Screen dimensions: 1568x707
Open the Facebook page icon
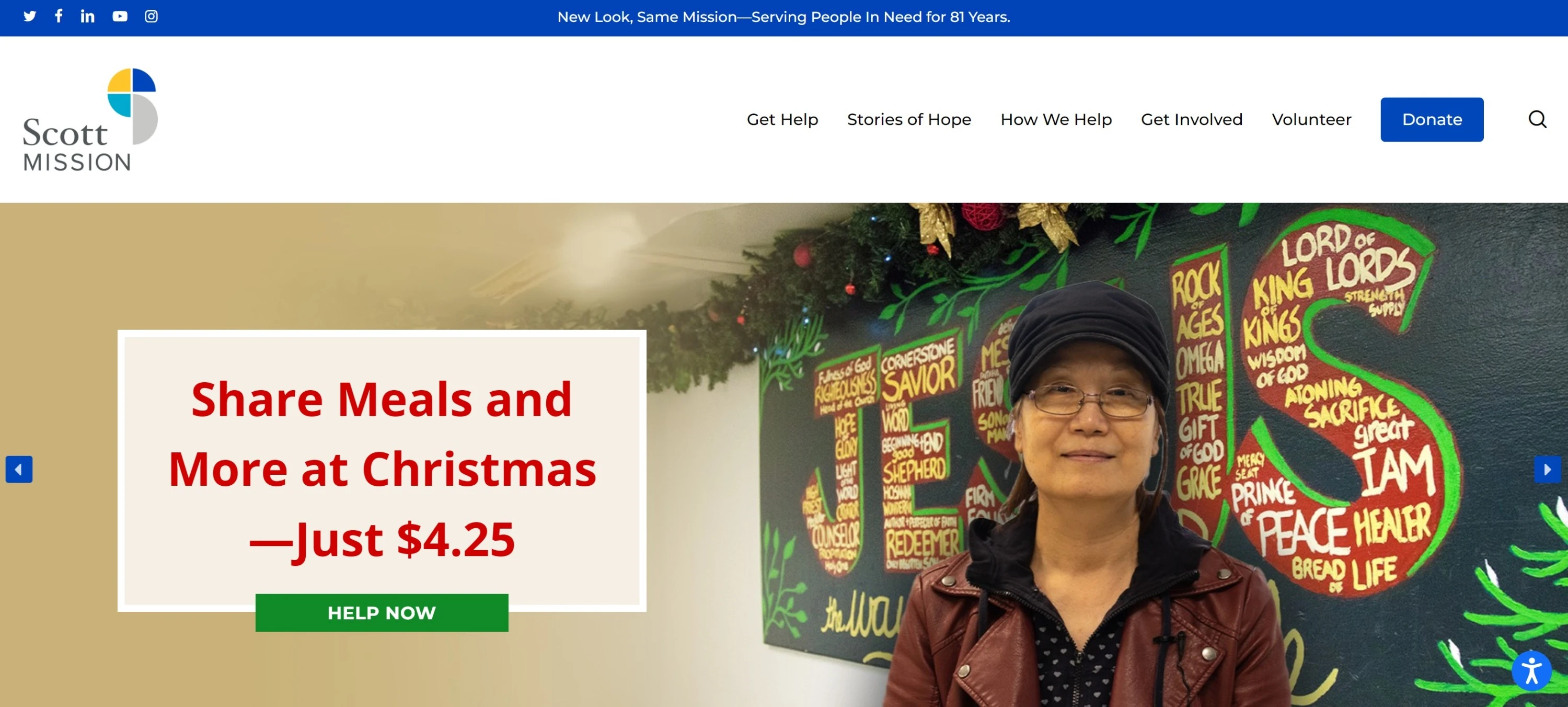click(x=59, y=16)
